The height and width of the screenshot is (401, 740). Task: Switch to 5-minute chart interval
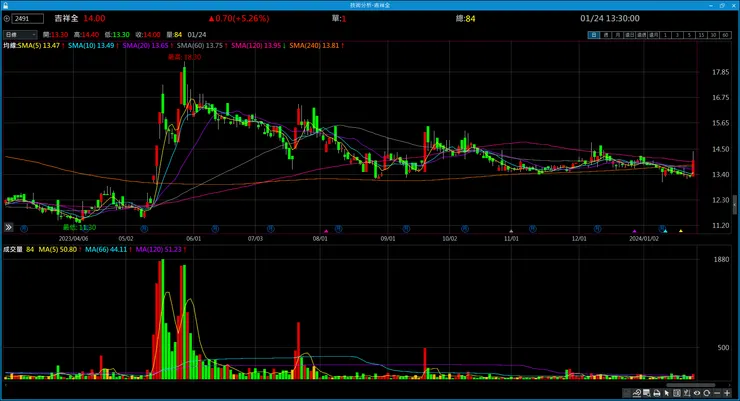690,35
